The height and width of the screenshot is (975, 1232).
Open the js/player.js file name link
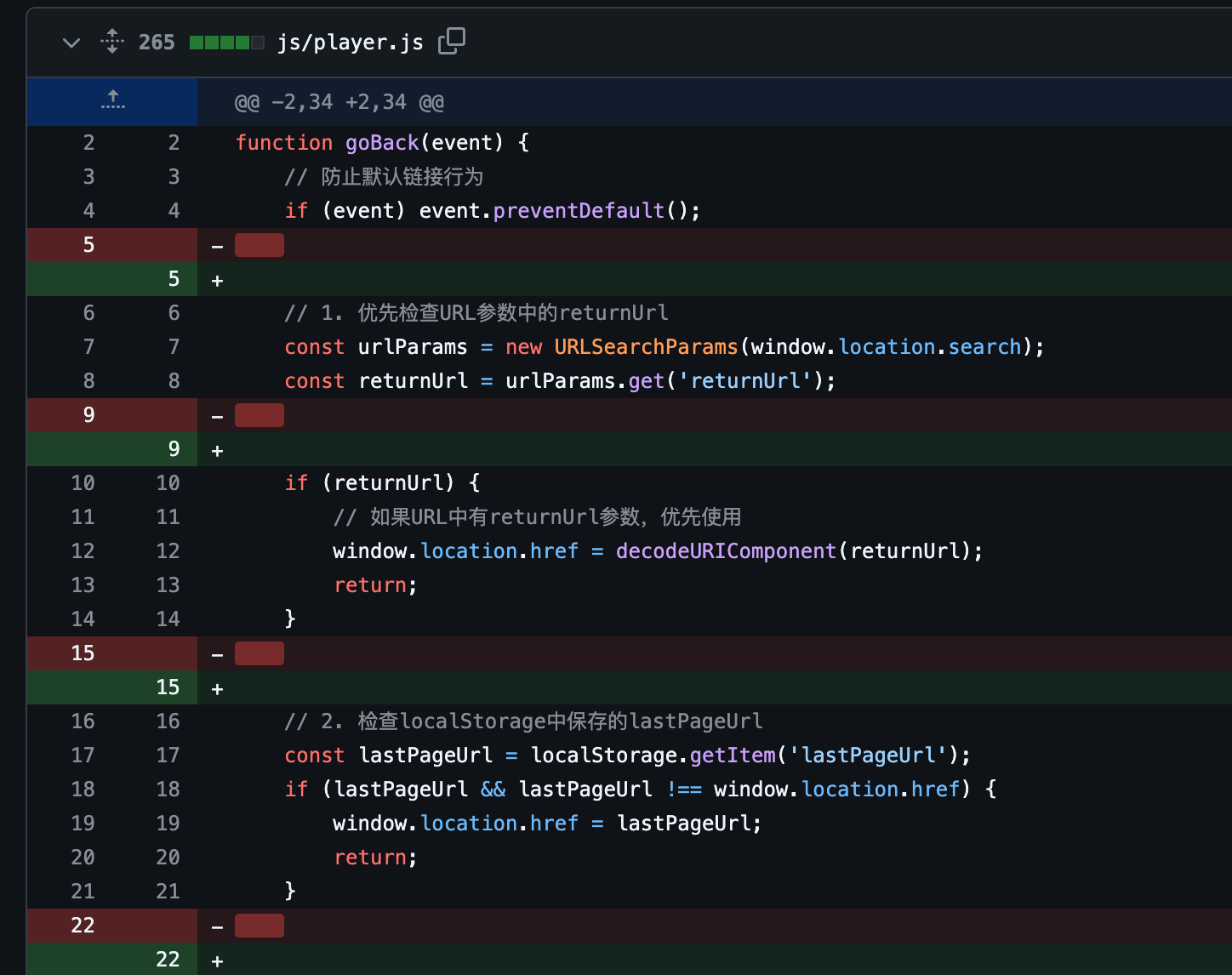pyautogui.click(x=350, y=43)
